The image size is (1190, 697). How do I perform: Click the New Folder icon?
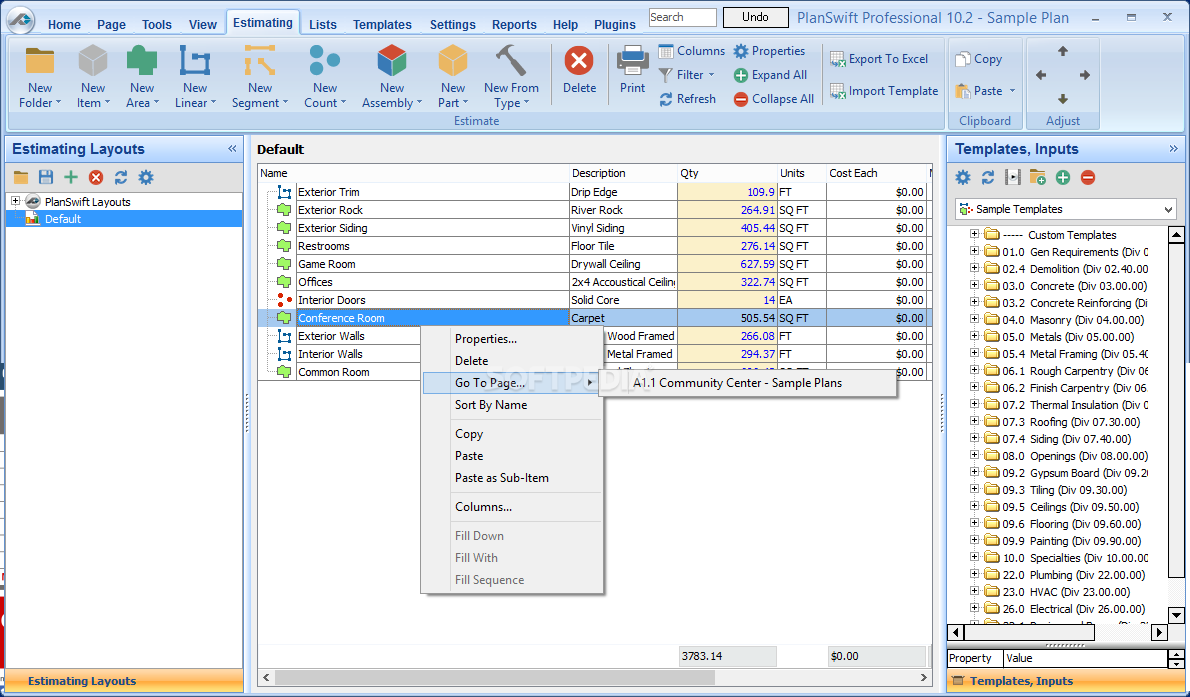[40, 61]
